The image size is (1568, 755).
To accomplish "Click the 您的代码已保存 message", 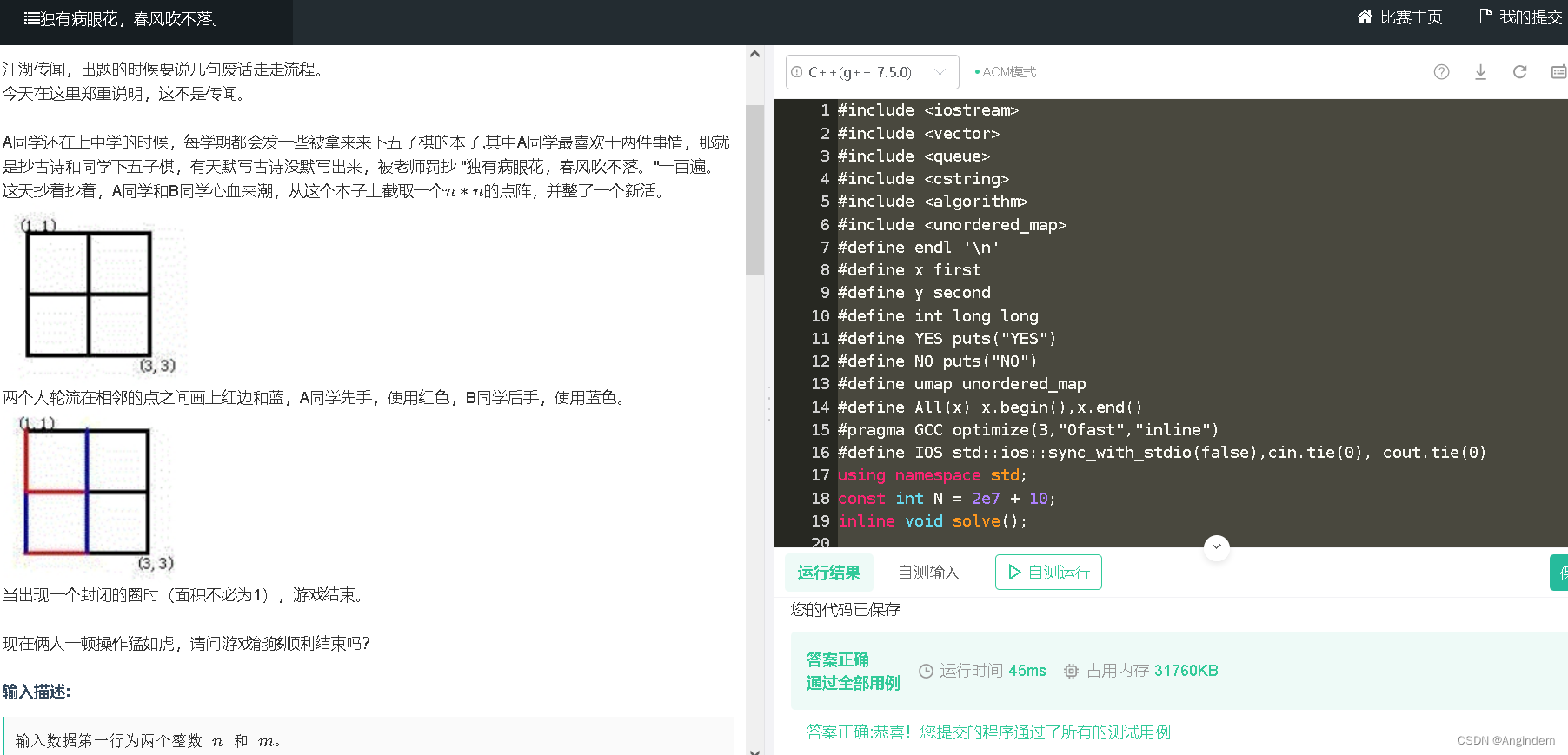I will (x=846, y=610).
